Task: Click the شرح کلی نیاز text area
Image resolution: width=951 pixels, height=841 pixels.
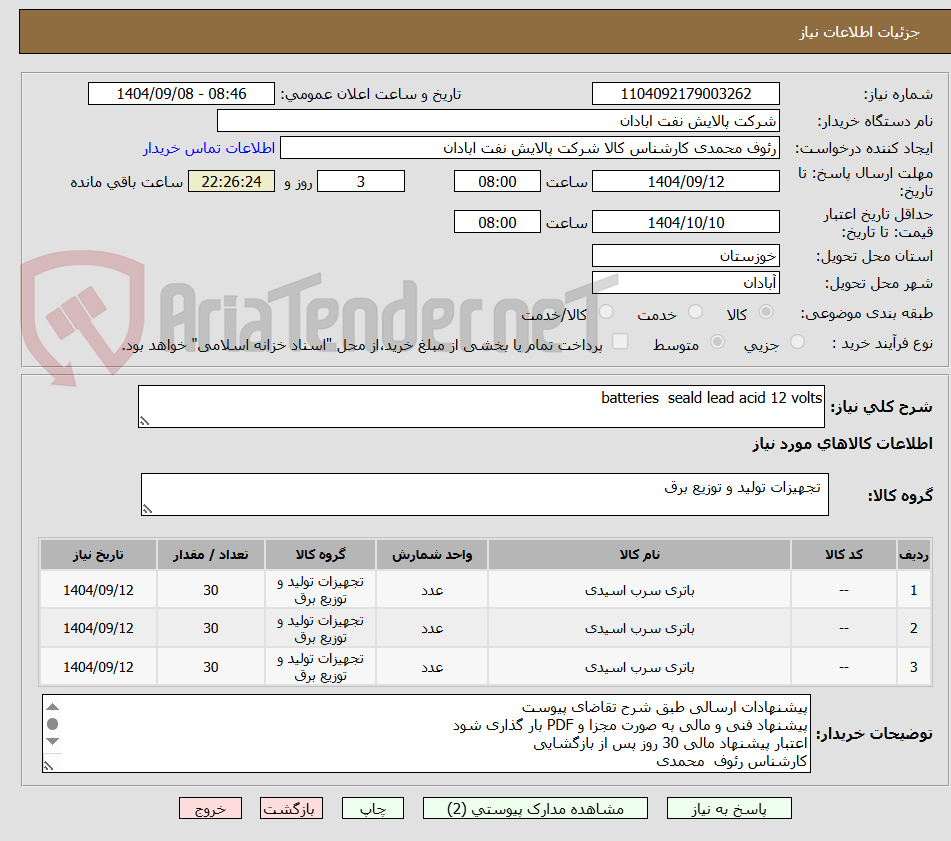Action: 481,406
